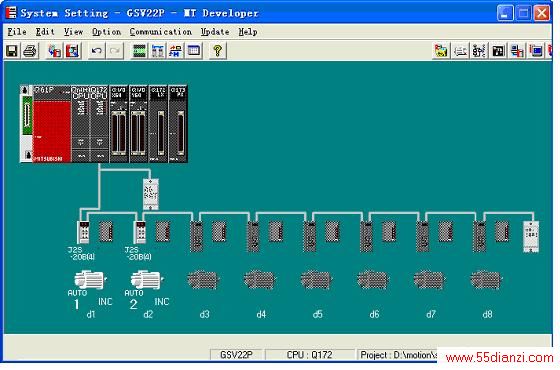Image resolution: width=560 pixels, height=370 pixels.
Task: Click the rightmost terminal unit after d8
Action: pos(531,236)
